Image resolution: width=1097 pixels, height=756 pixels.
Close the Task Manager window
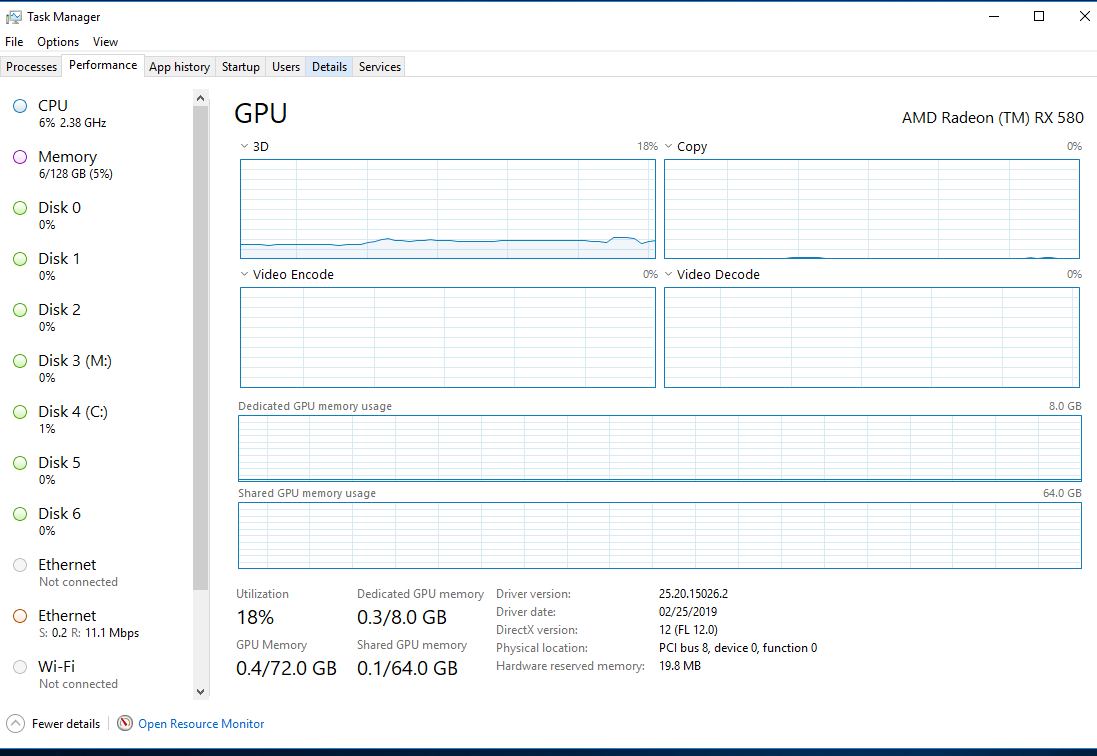click(1084, 16)
